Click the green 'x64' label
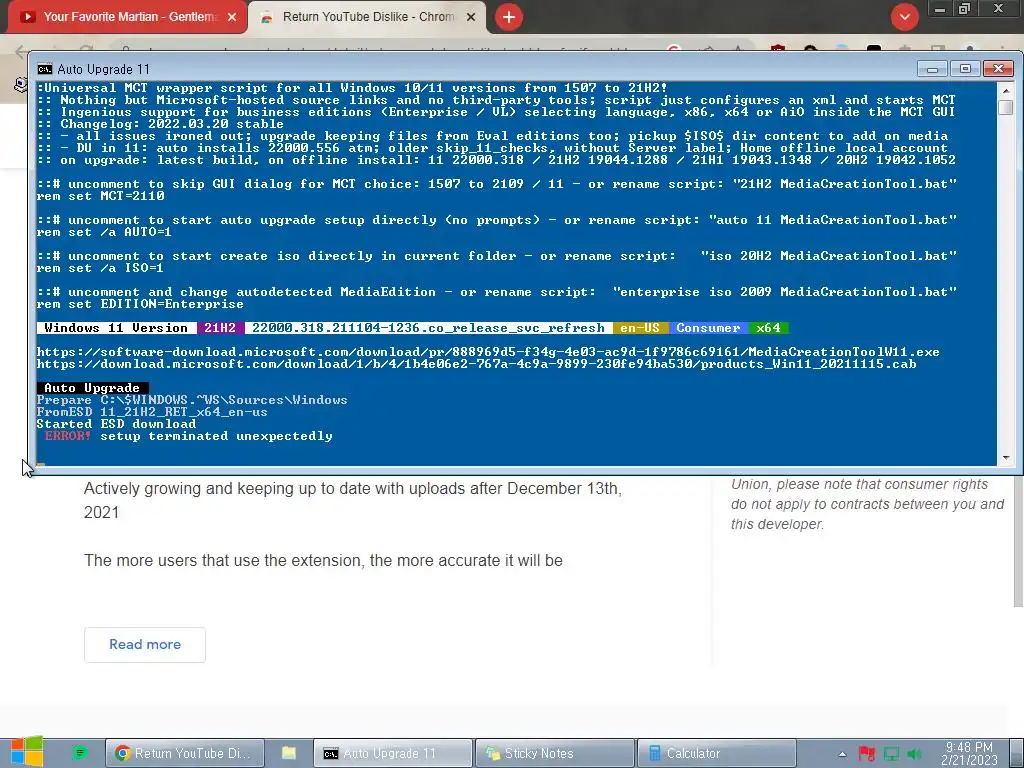Image resolution: width=1024 pixels, height=768 pixels. [x=768, y=328]
